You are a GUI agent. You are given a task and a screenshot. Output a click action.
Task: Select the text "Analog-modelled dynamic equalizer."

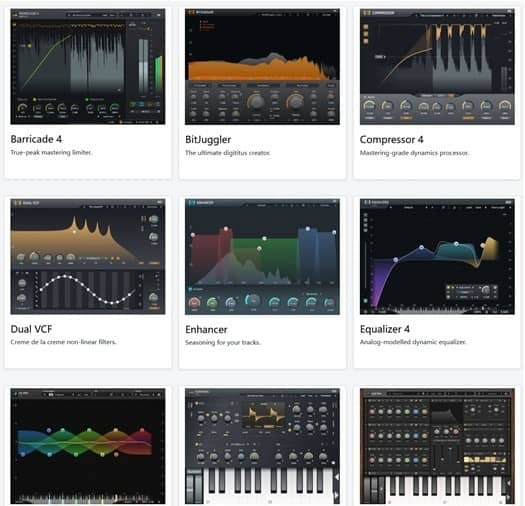point(413,342)
